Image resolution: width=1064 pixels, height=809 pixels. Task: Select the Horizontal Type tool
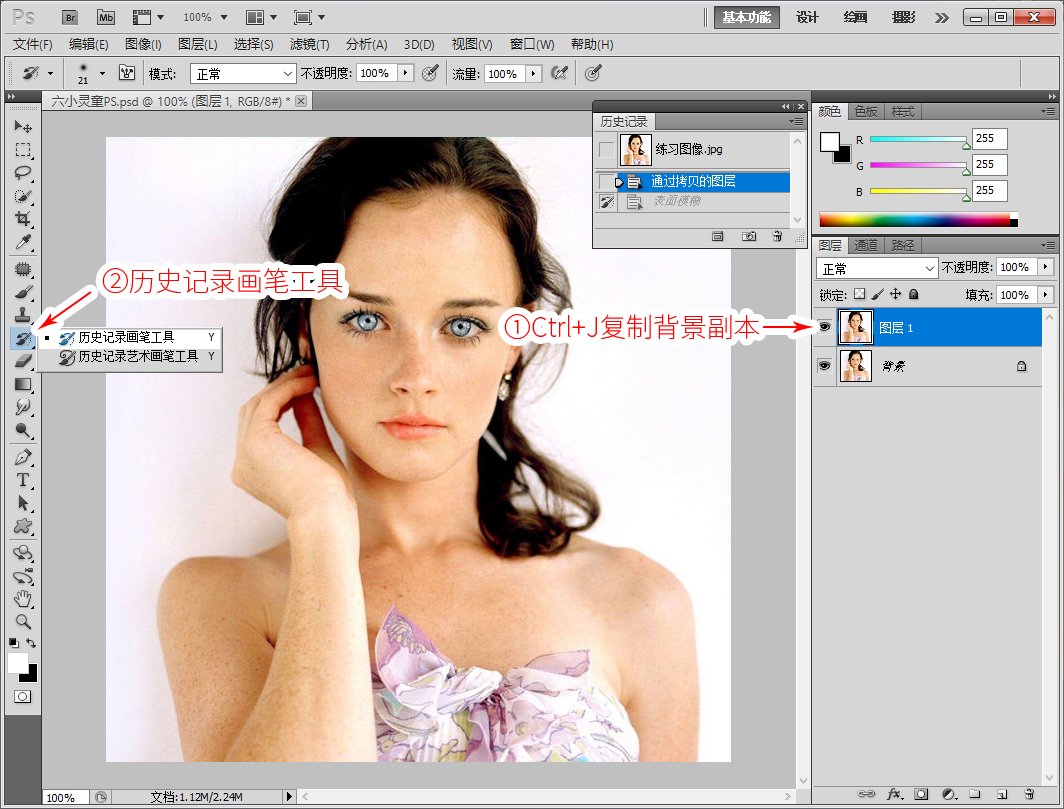pyautogui.click(x=23, y=481)
